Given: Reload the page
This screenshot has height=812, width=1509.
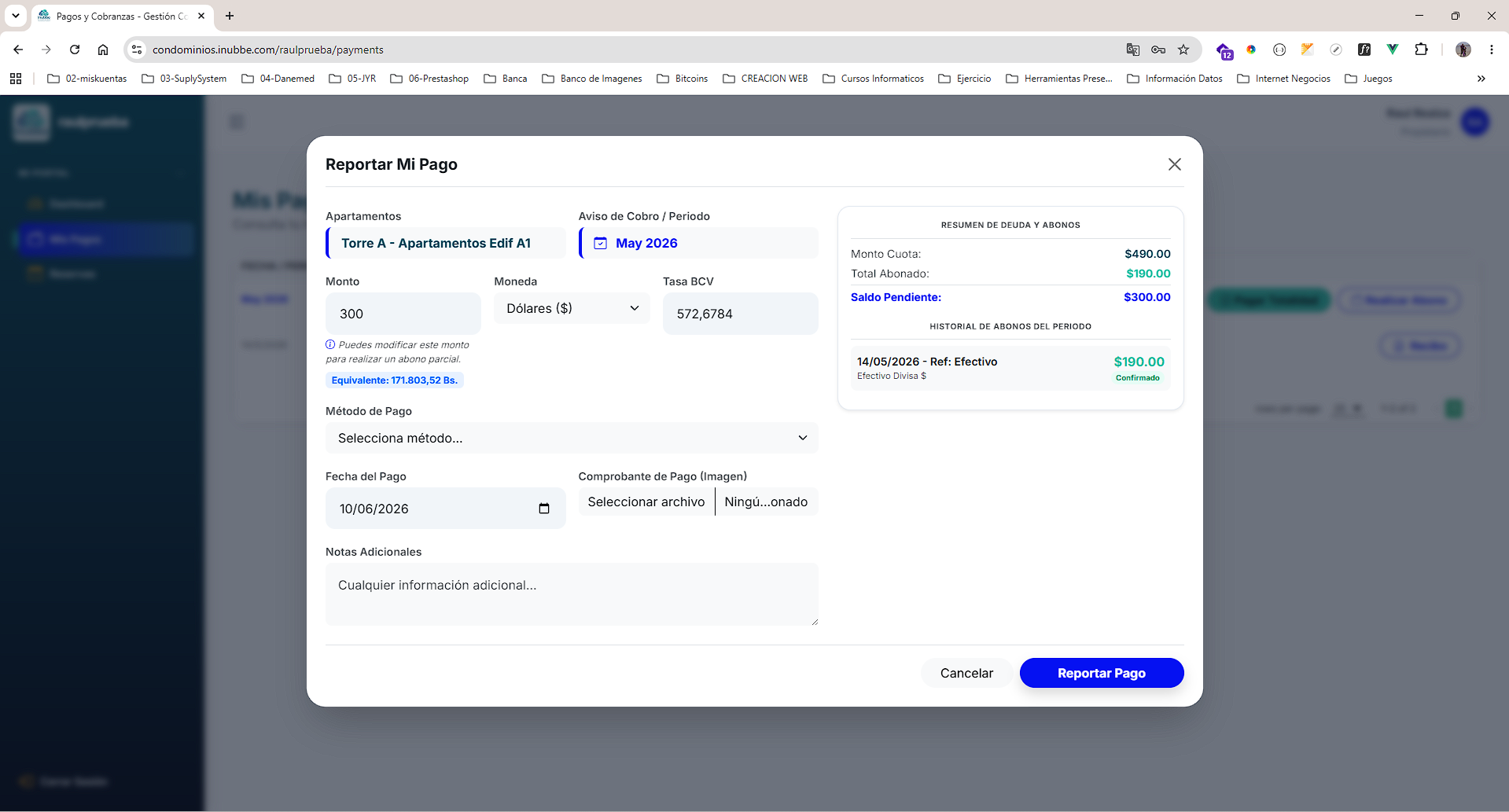Looking at the screenshot, I should click(x=75, y=50).
